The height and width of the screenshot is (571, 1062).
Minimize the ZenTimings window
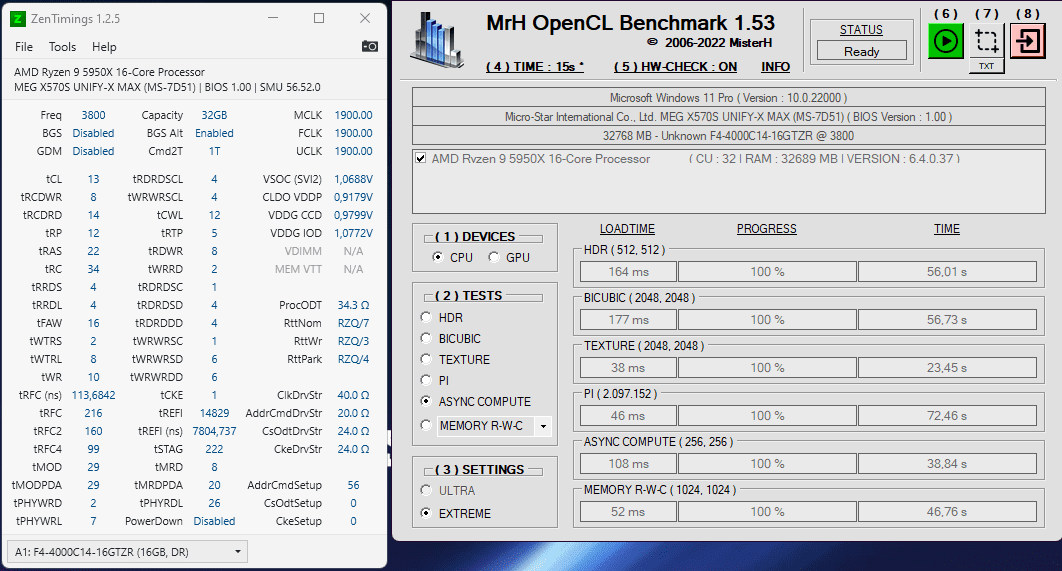click(273, 18)
